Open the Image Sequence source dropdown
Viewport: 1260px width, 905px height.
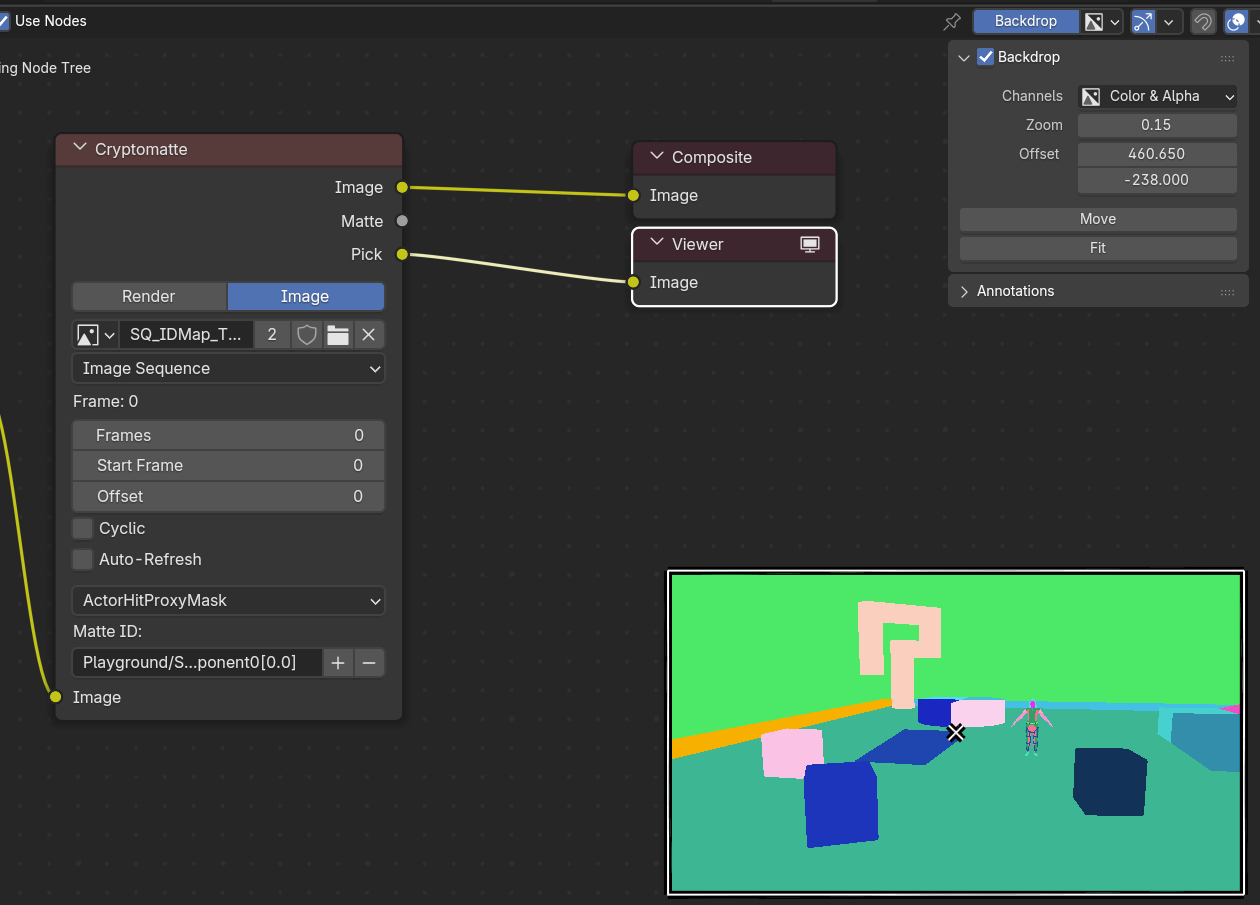[x=228, y=368]
